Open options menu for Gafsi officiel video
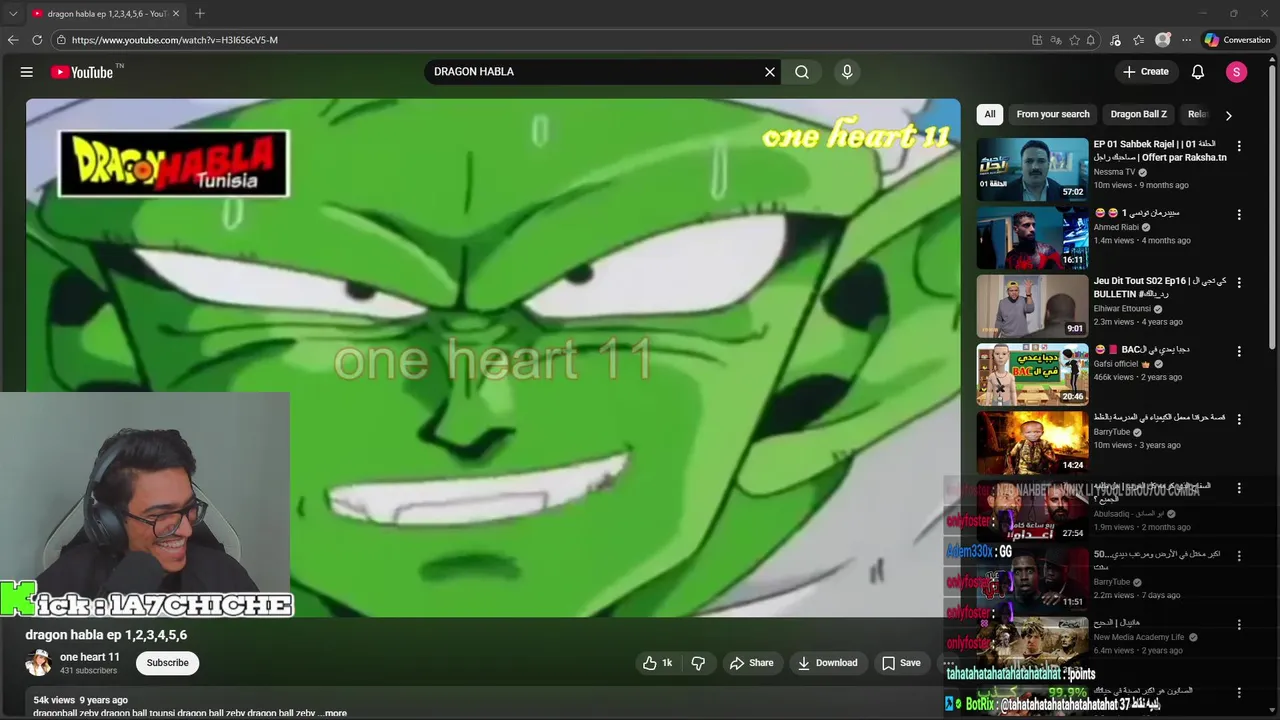Screen dimensions: 1280x720 [x=1239, y=351]
